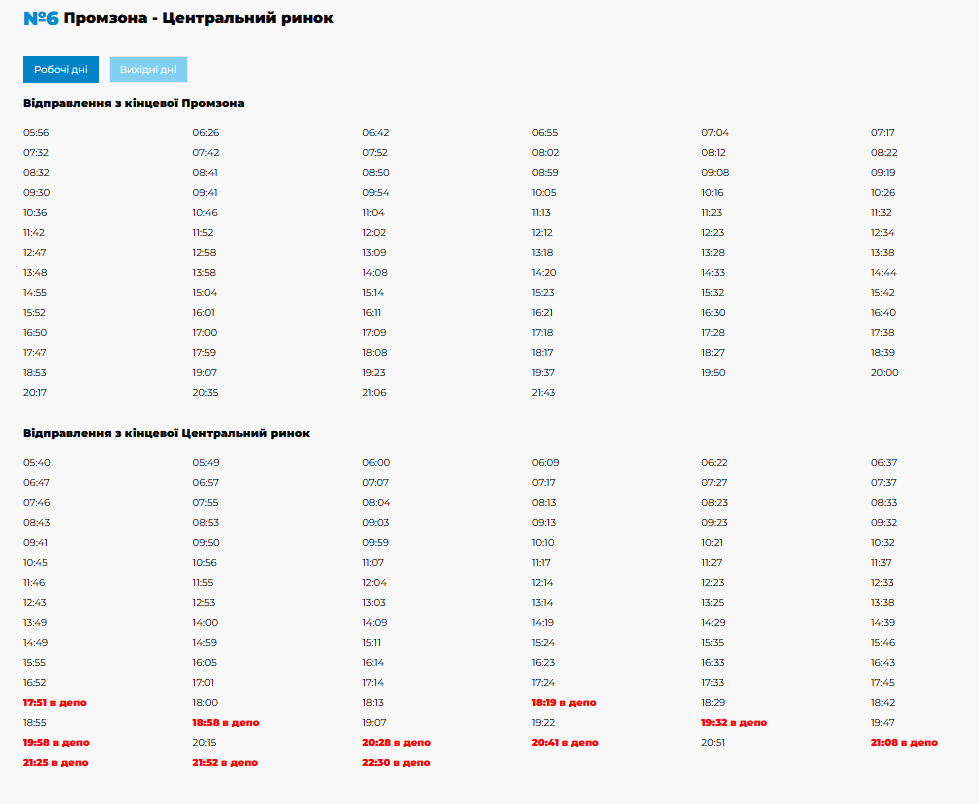Click the Відправлення з кінцевої Центральний ринок heading

coord(166,433)
